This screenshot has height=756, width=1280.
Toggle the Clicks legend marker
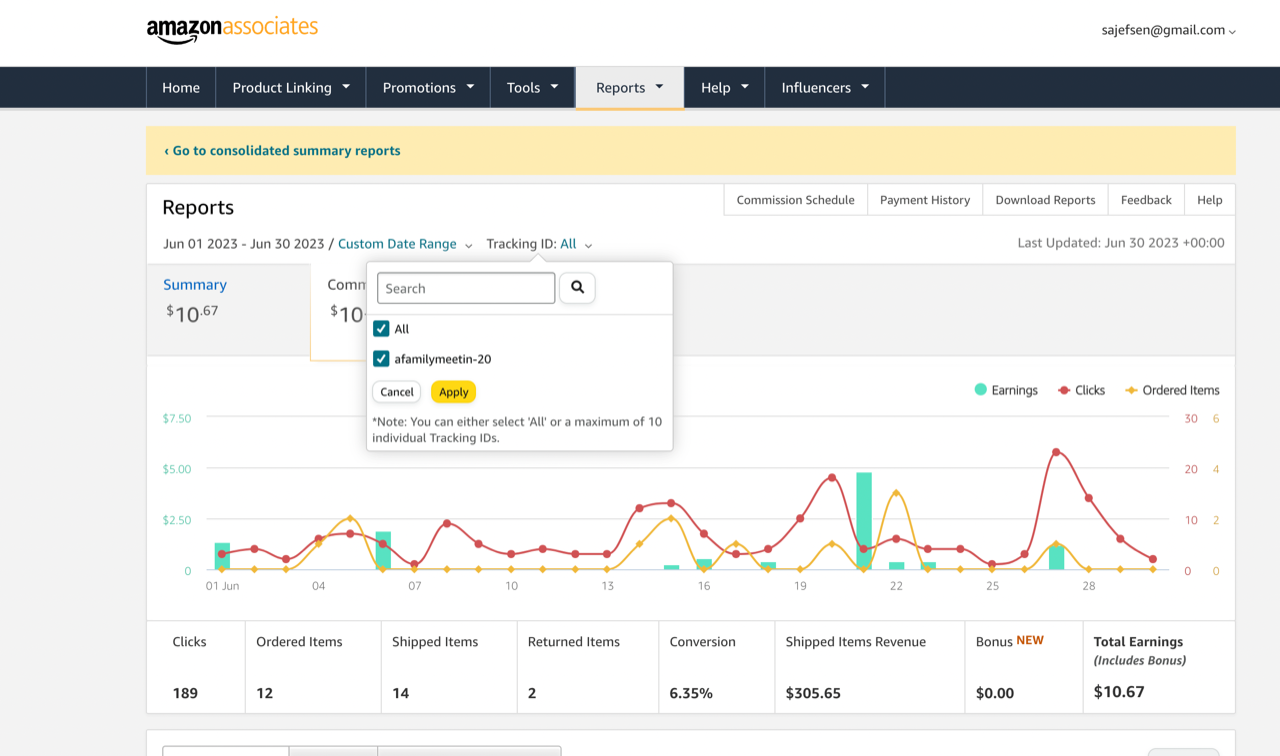coord(1064,390)
